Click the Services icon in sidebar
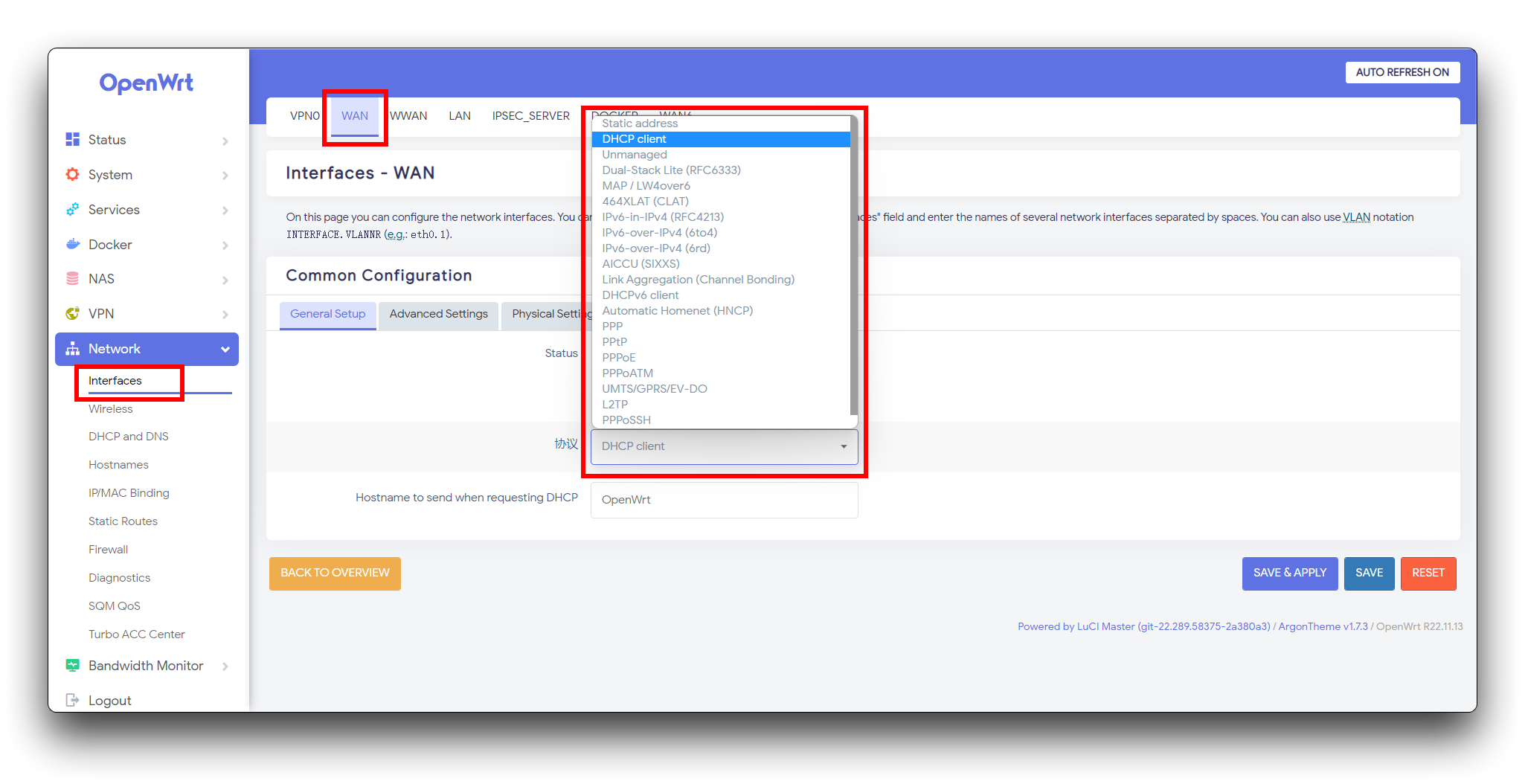 (72, 209)
